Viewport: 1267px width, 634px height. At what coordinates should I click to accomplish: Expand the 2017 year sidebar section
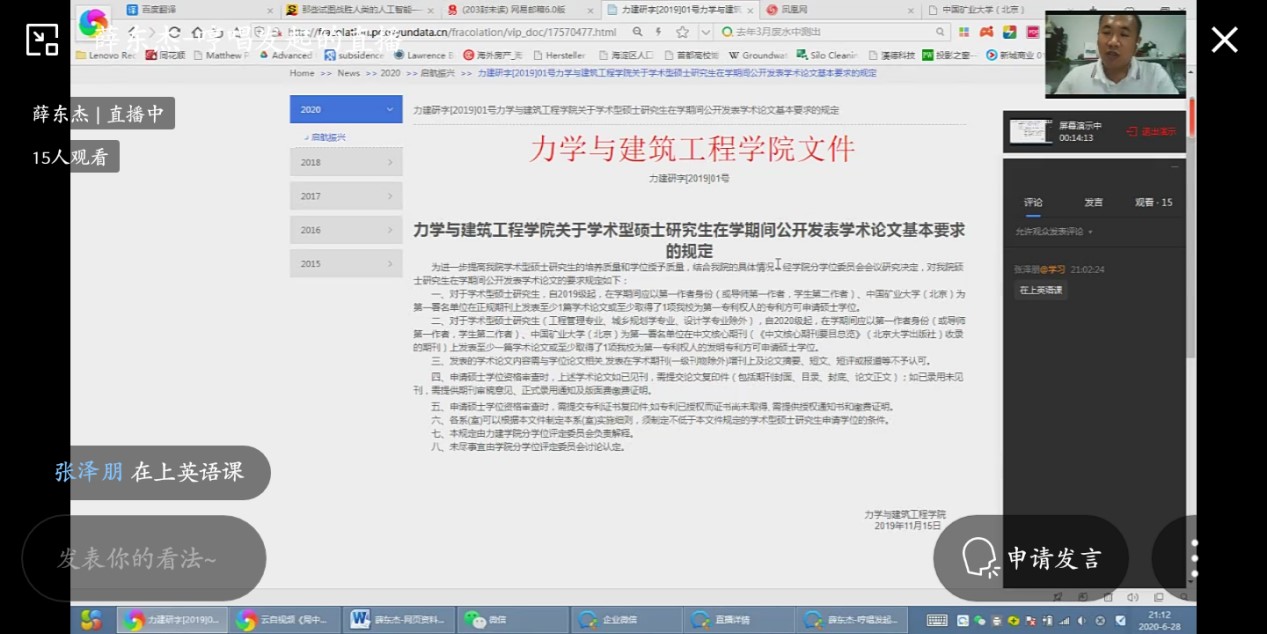click(x=346, y=196)
